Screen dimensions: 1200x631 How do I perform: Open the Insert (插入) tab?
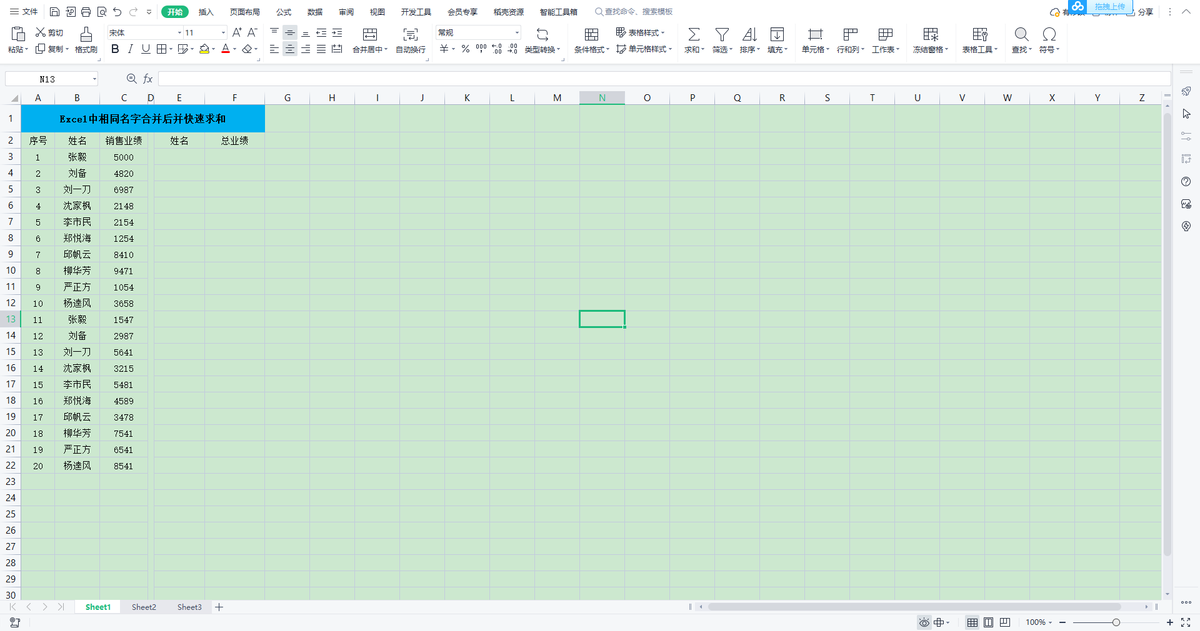206,12
